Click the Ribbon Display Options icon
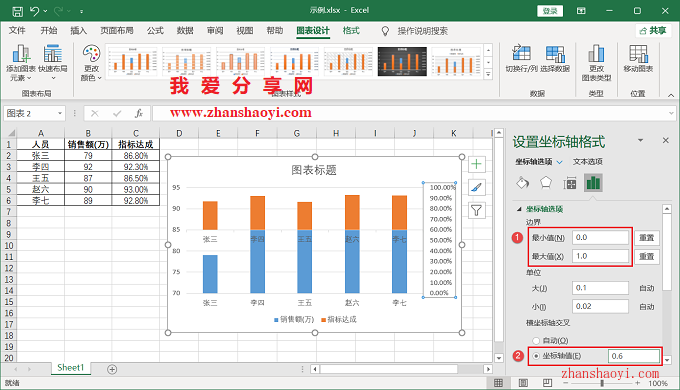 pyautogui.click(x=581, y=11)
